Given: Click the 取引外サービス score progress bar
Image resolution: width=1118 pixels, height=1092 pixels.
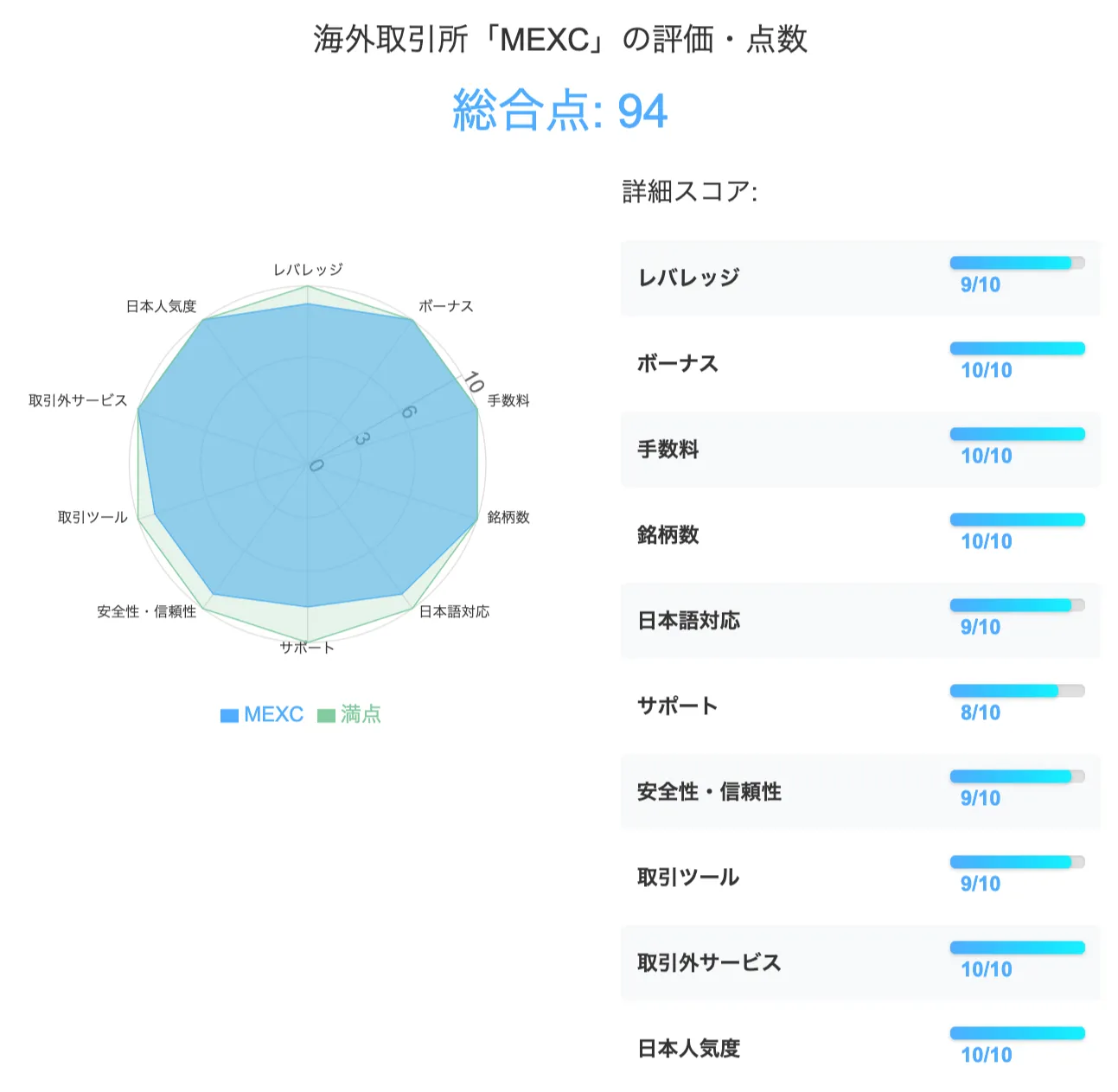Looking at the screenshot, I should (x=1017, y=948).
